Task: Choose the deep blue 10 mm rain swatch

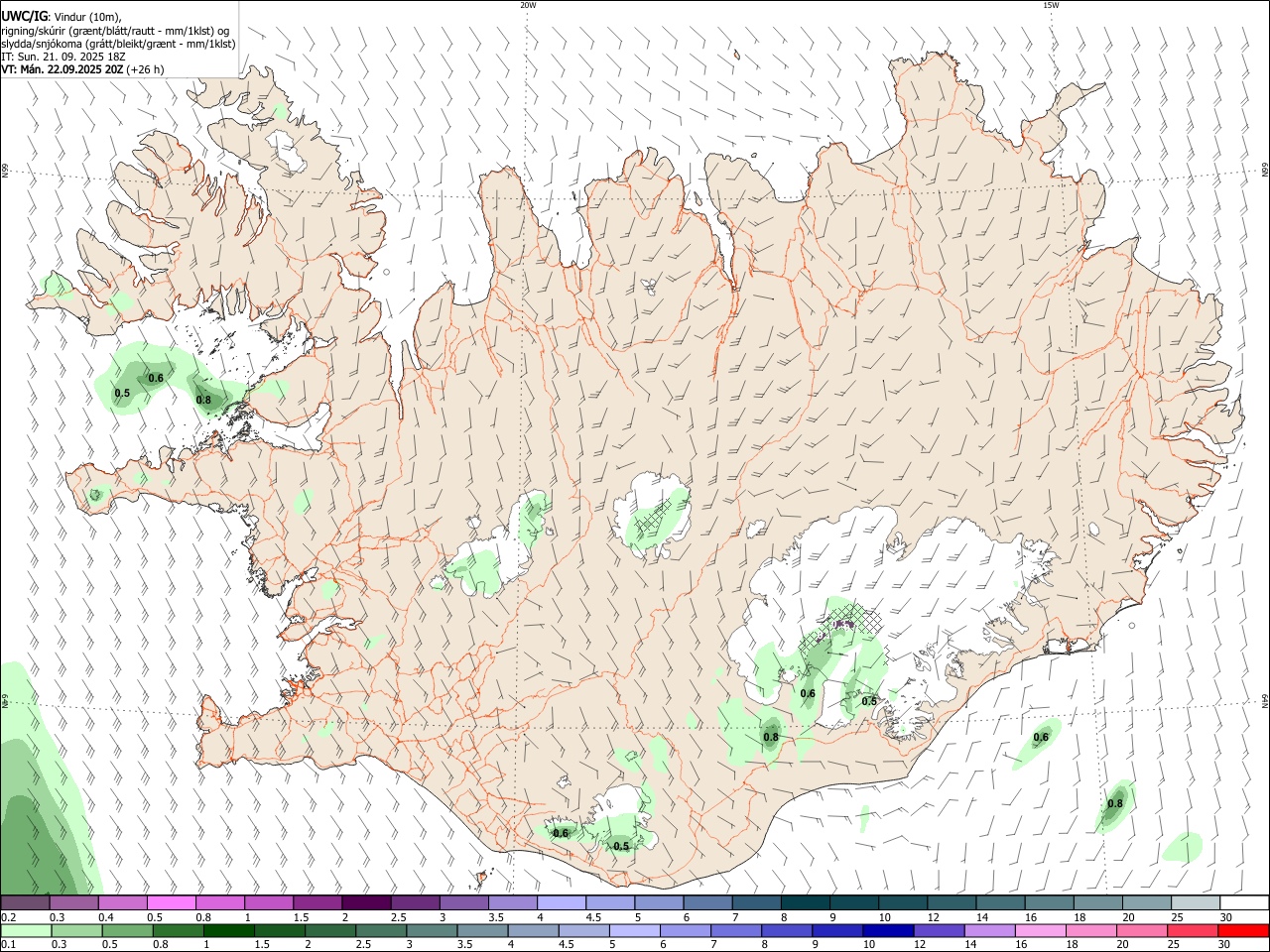Action: point(887,930)
